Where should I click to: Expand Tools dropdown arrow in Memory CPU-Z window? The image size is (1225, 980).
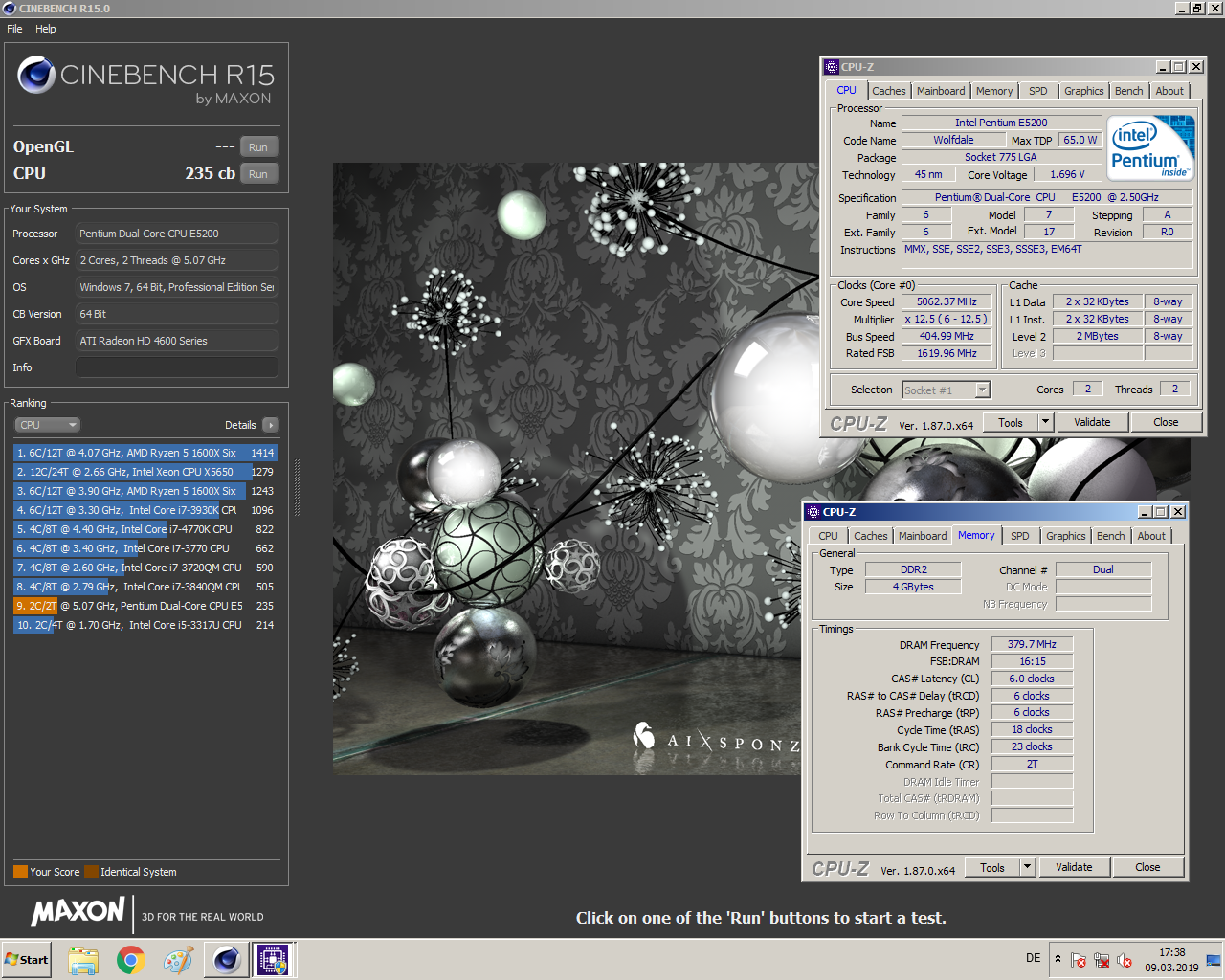point(1027,867)
